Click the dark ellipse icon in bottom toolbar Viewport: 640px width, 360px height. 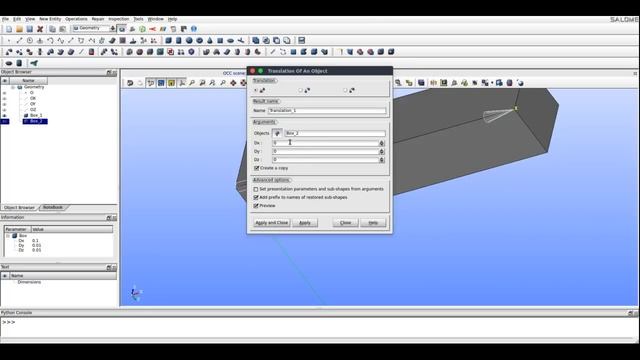click(9, 63)
